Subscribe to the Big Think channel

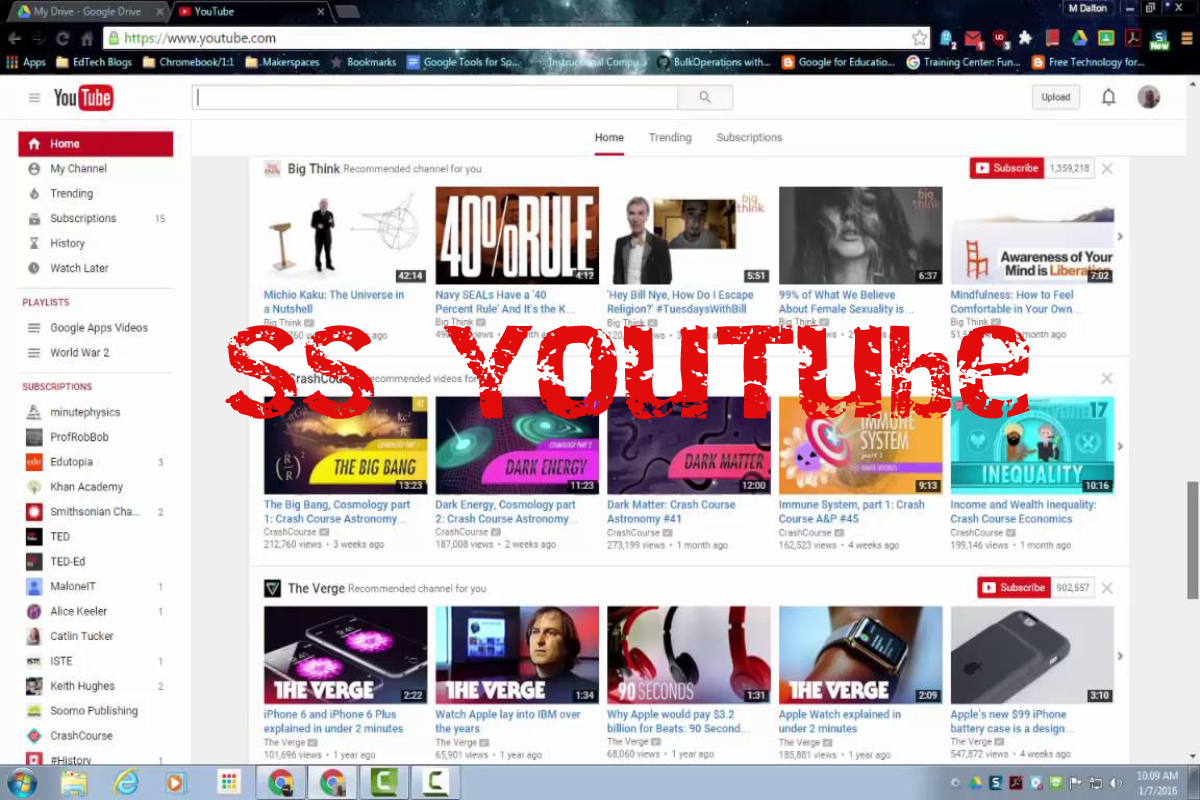1007,168
